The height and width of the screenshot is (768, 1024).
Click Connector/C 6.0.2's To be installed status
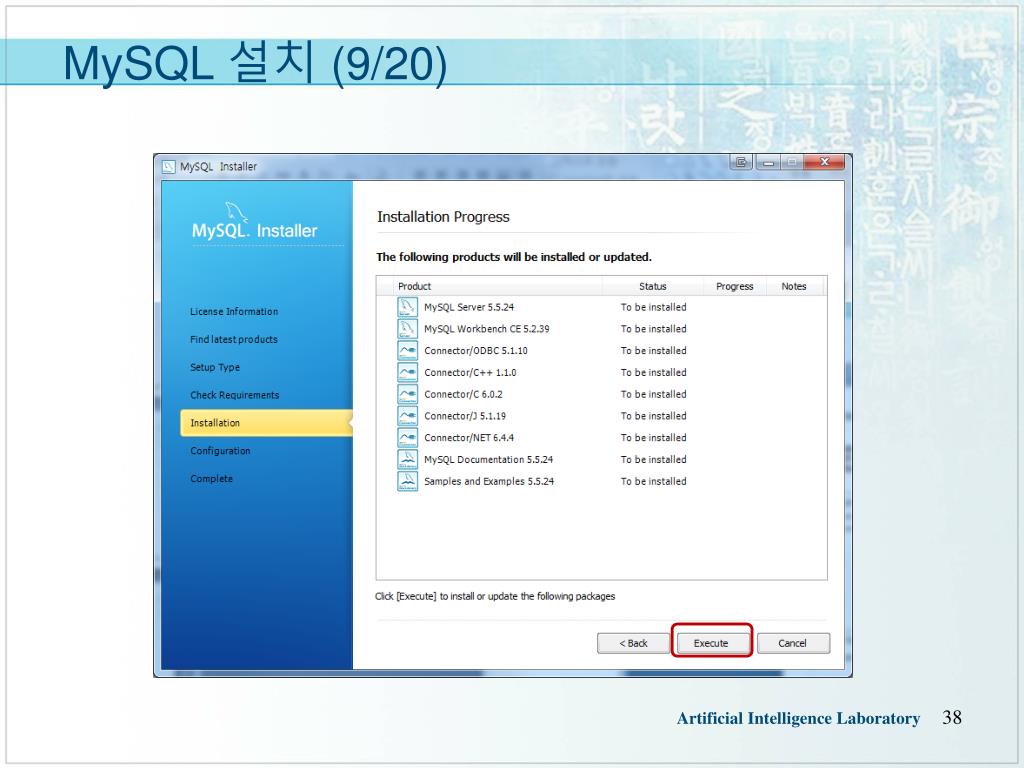(x=654, y=394)
